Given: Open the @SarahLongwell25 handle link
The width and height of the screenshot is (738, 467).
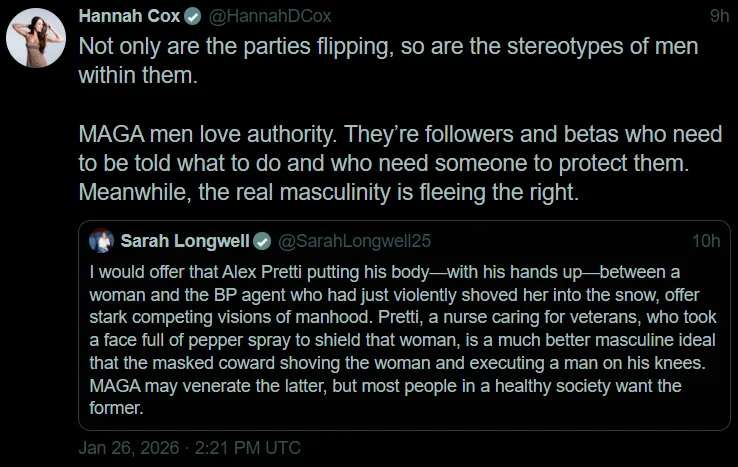Looking at the screenshot, I should (x=354, y=241).
